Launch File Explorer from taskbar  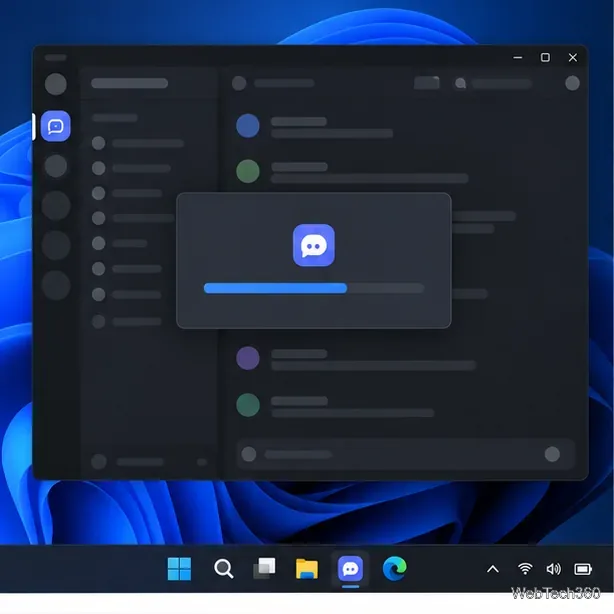coord(307,569)
